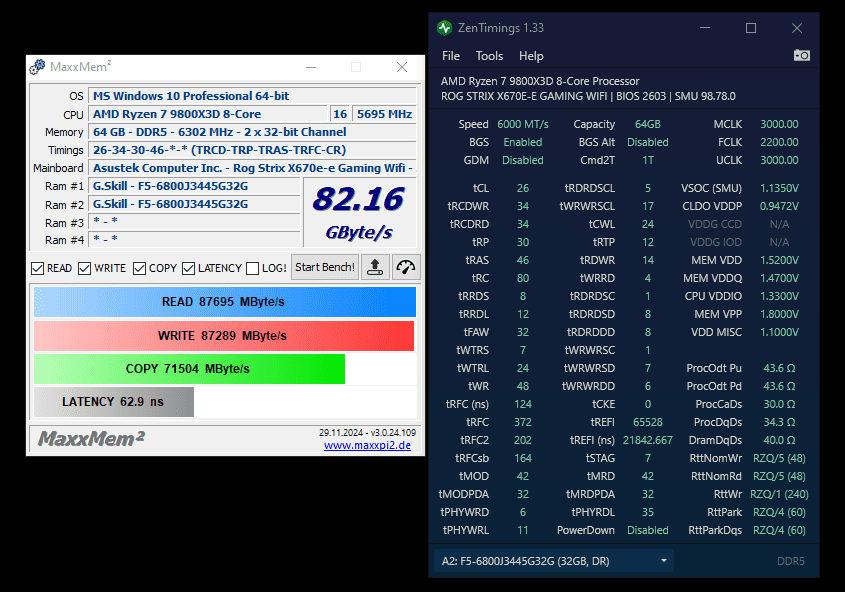Uncheck the LATENCY checkbox in MaxxMem

coord(188,268)
